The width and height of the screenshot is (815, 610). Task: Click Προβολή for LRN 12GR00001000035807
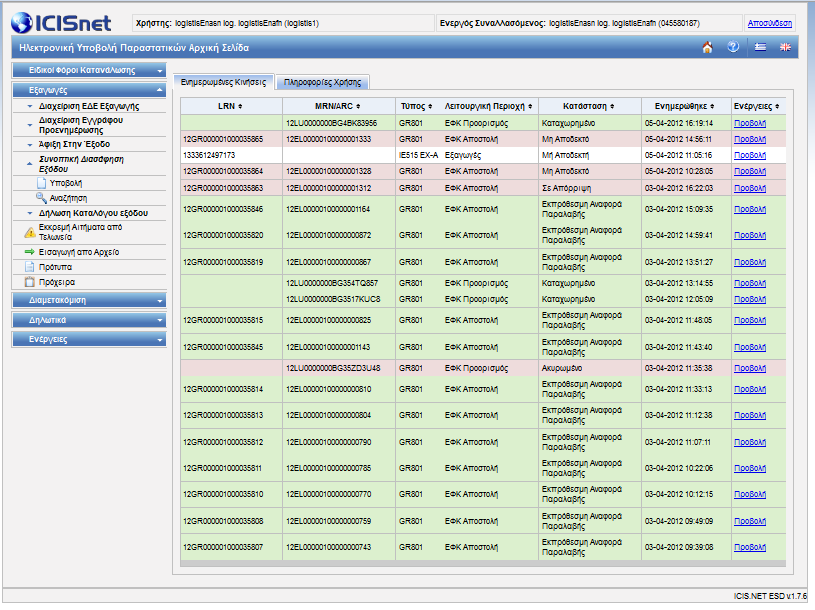(x=750, y=547)
